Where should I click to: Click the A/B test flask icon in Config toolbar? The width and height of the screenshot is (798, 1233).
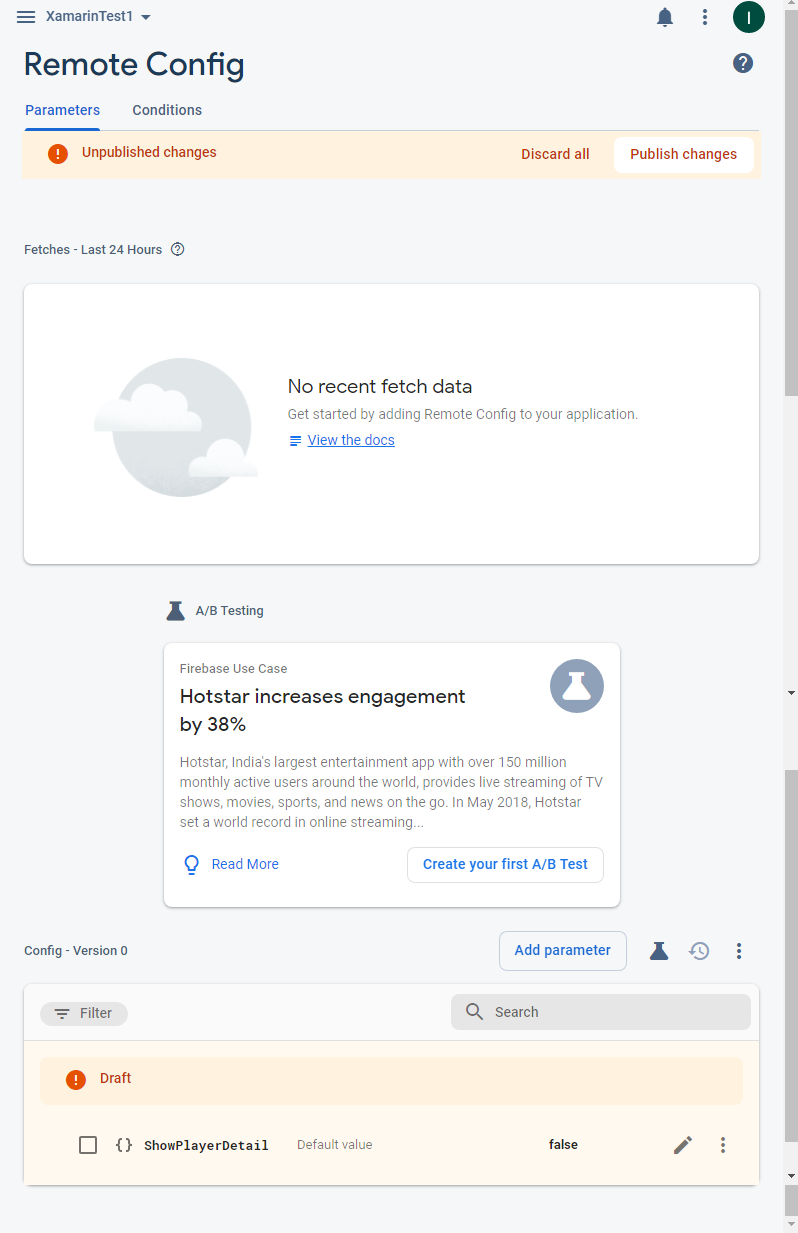click(x=659, y=950)
